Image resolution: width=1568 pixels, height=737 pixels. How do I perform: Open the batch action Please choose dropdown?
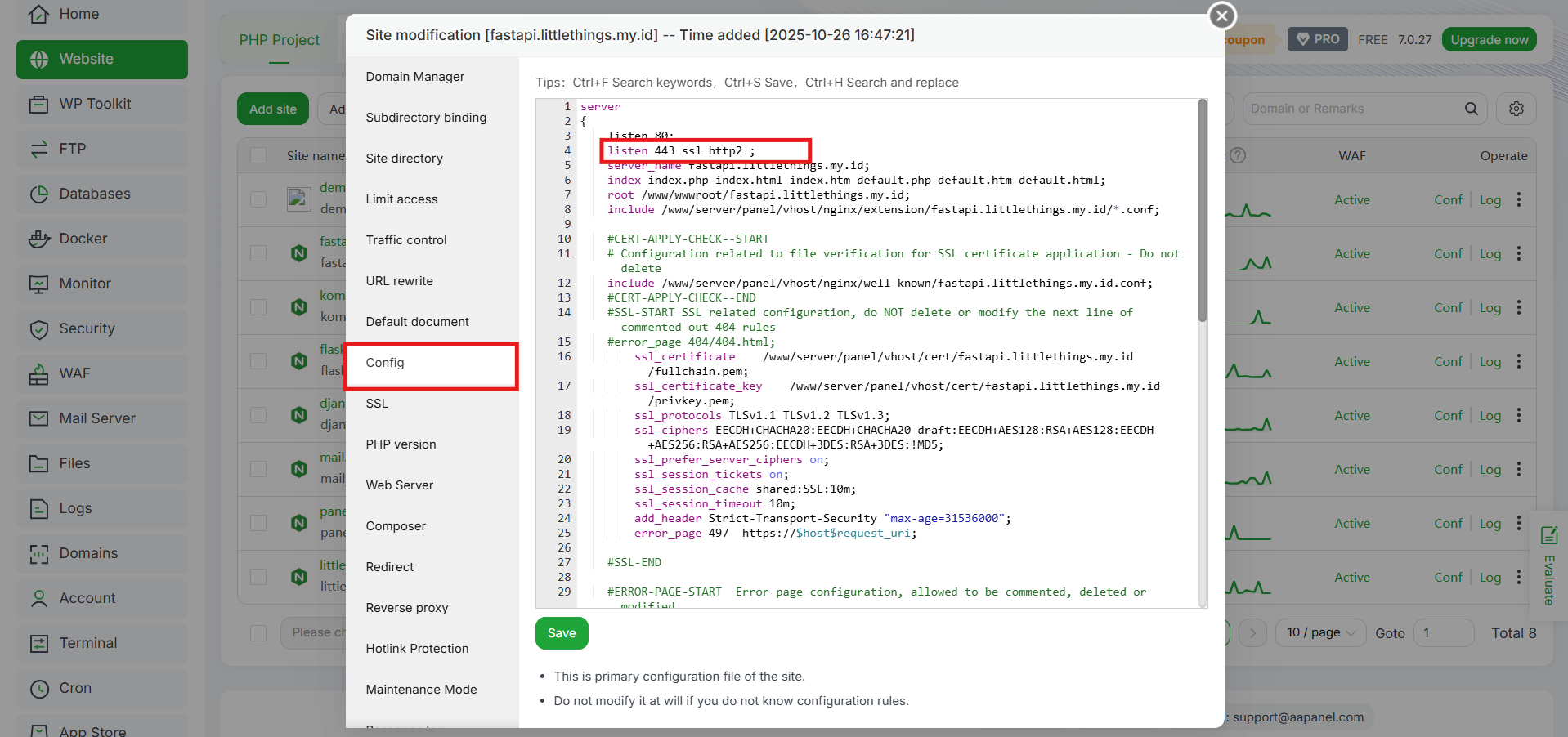tap(314, 632)
